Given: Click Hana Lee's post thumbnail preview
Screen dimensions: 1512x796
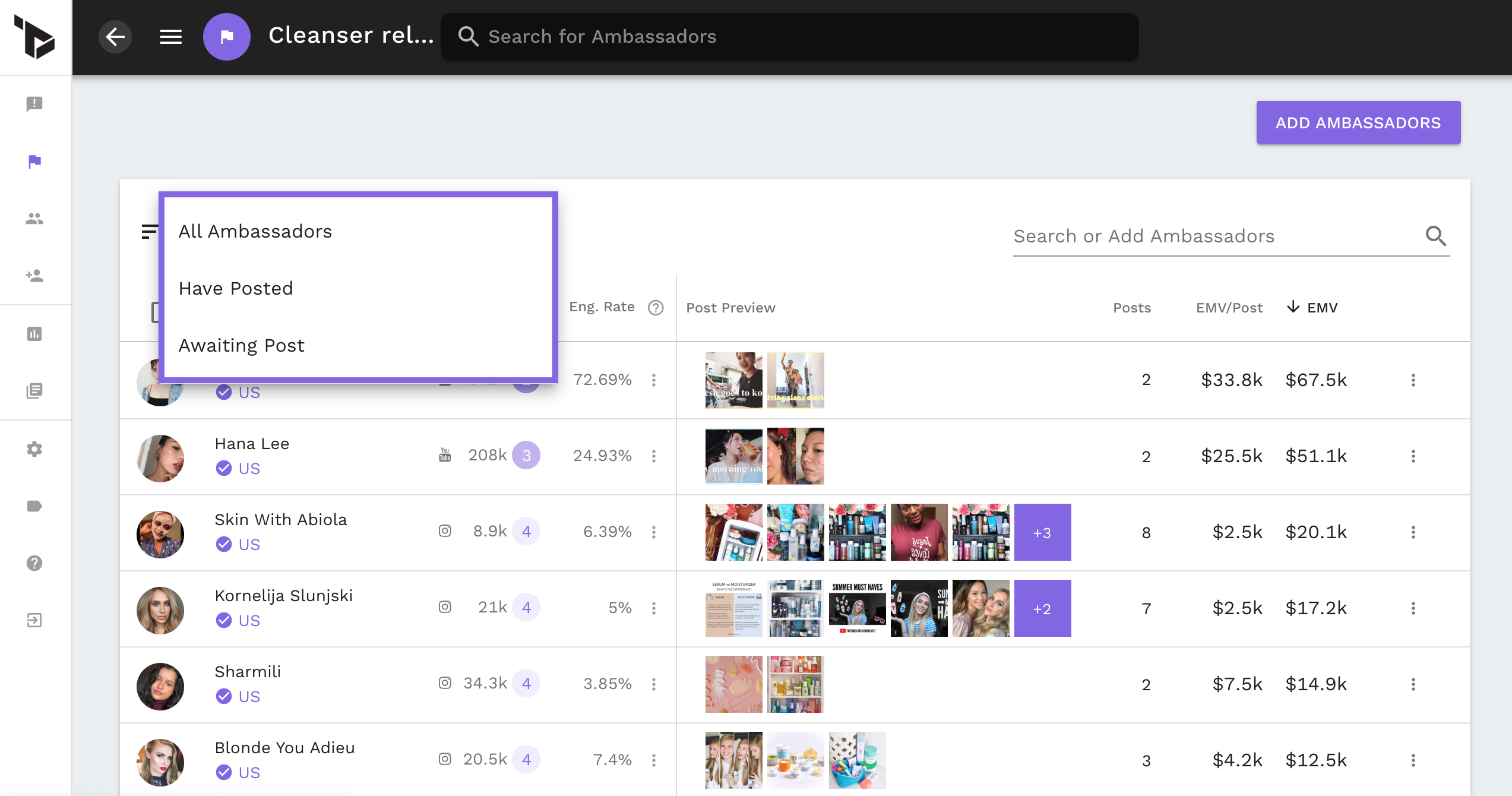Looking at the screenshot, I should pyautogui.click(x=734, y=456).
